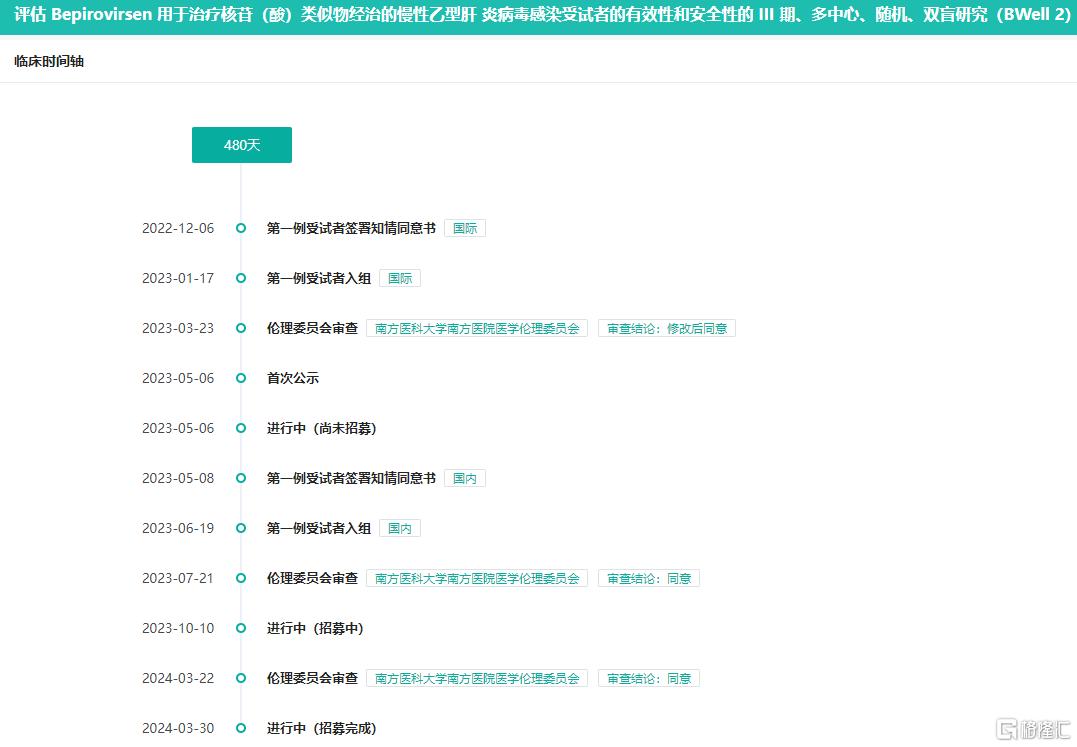Image resolution: width=1077 pixels, height=747 pixels.
Task: Click 南方医院医学伦理委员会 tag on 2023-03-23 row
Action: 477,328
